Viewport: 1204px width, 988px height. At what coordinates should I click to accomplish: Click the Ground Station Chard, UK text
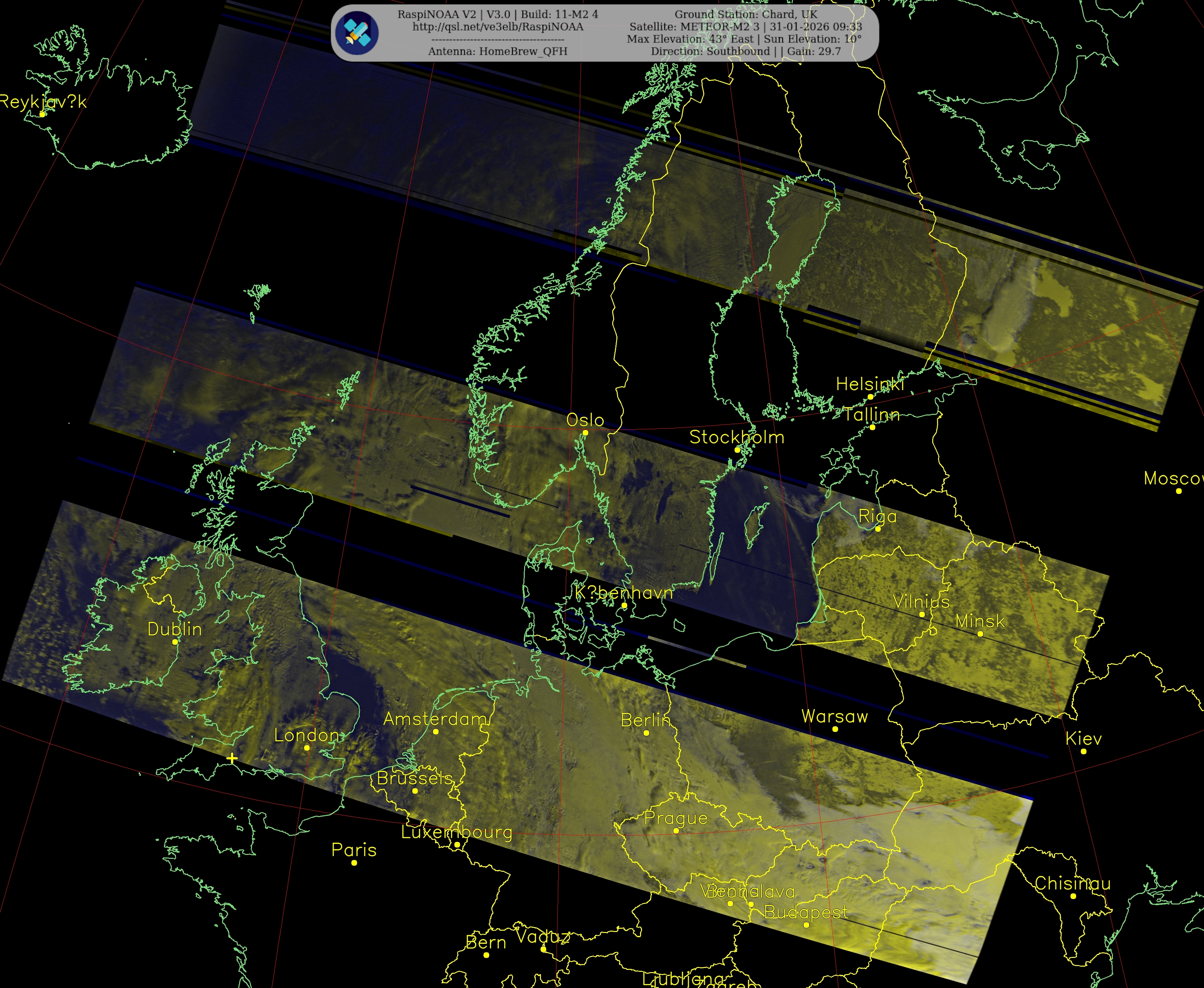pos(746,14)
